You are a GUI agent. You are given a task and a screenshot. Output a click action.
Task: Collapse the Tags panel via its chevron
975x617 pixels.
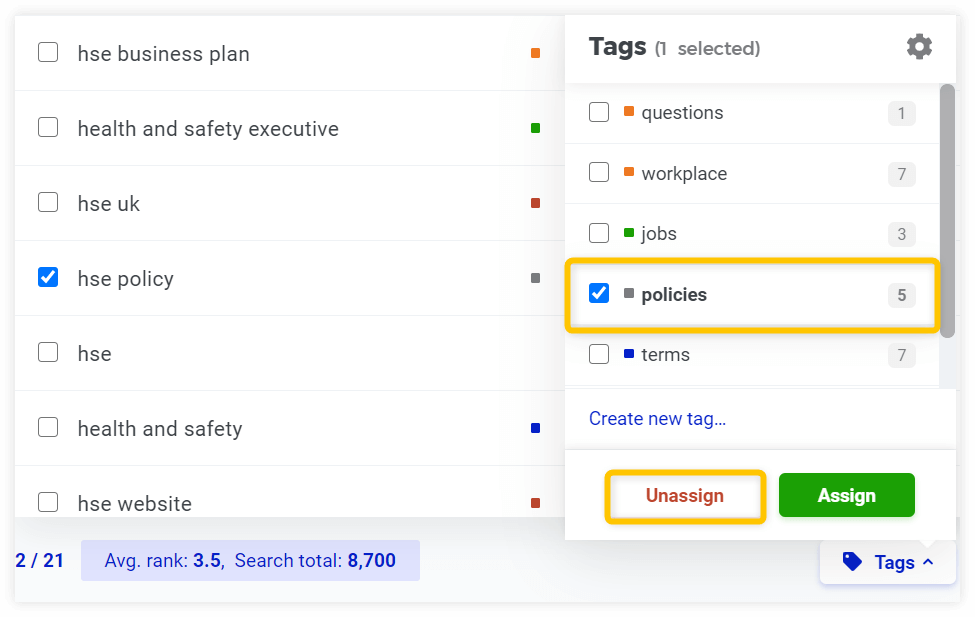[930, 561]
